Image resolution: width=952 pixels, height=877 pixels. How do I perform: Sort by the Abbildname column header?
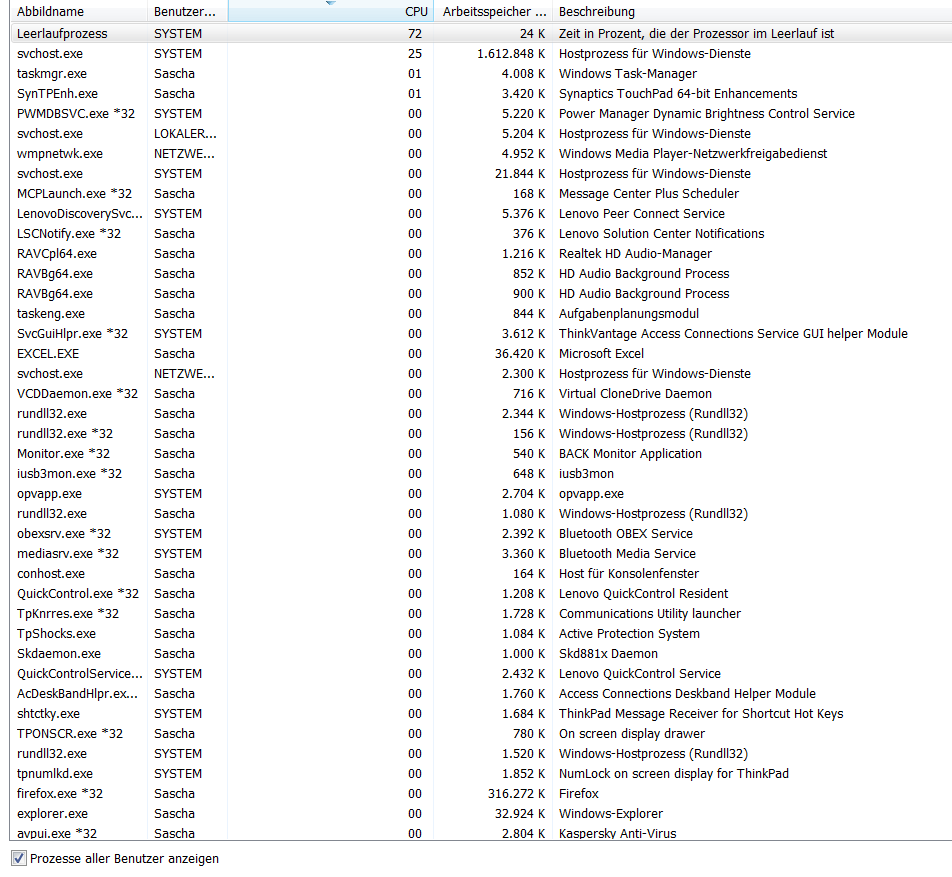(x=78, y=12)
